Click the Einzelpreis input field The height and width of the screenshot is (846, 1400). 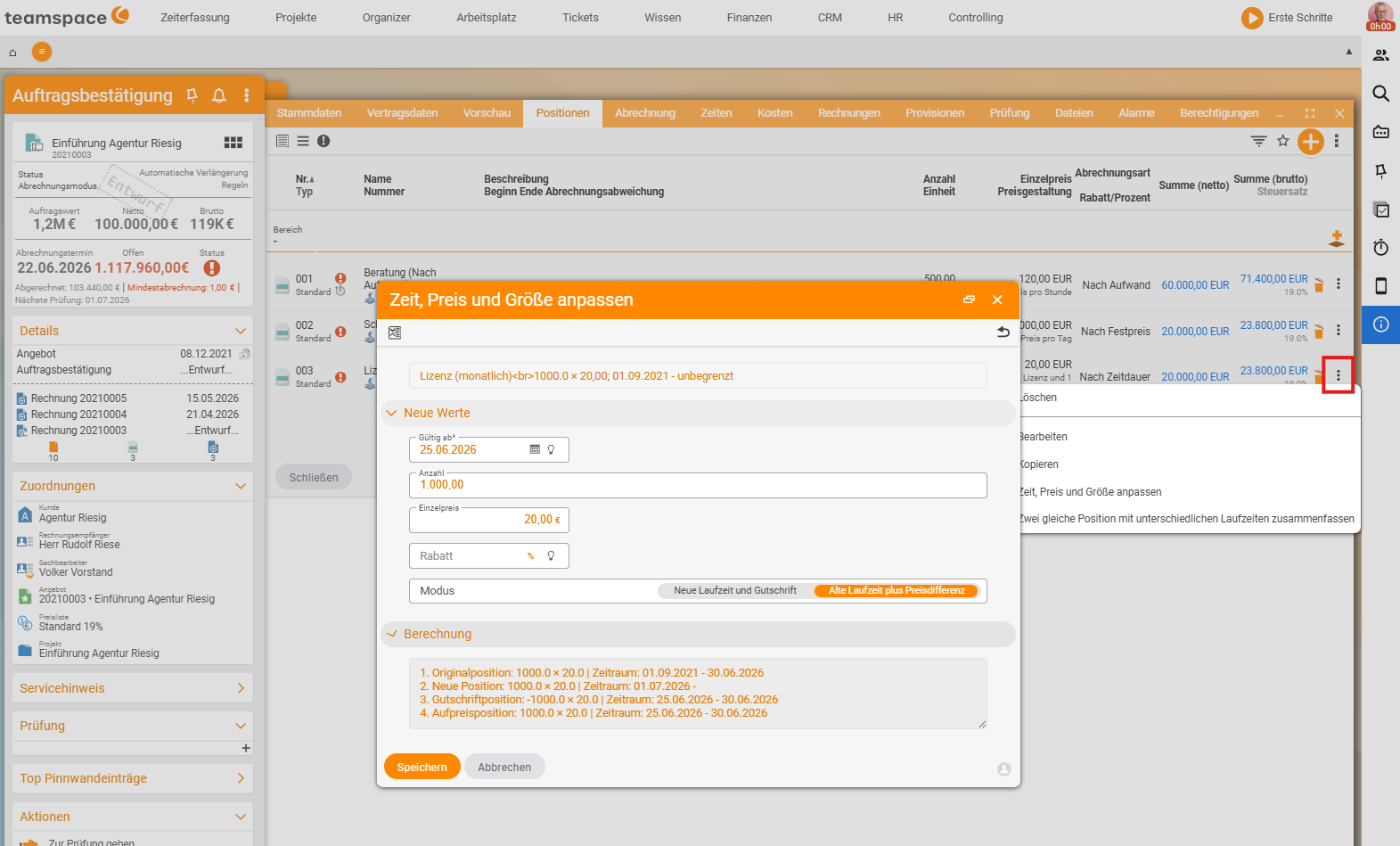489,520
